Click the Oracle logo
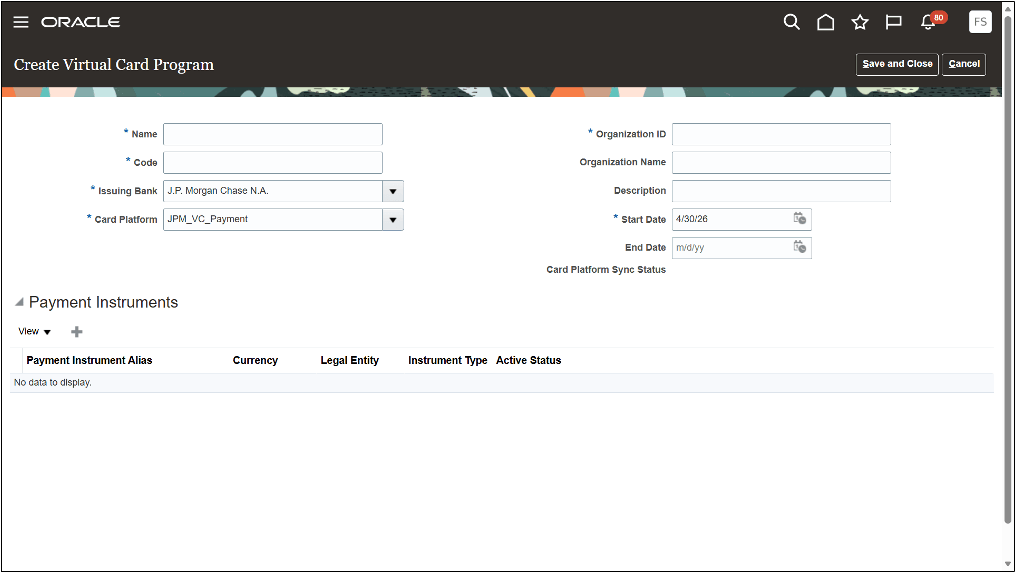This screenshot has height=572, width=1016. coord(80,22)
